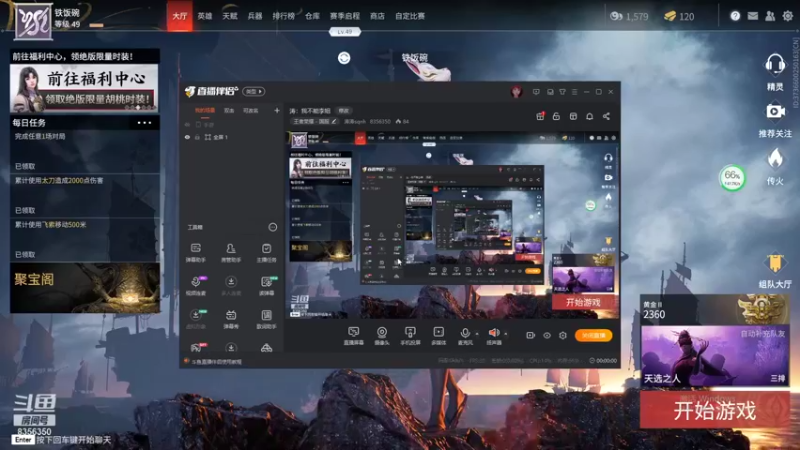Image resolution: width=800 pixels, height=450 pixels.
Task: Open hamburger menu in streaming app title bar
Action: click(x=574, y=92)
